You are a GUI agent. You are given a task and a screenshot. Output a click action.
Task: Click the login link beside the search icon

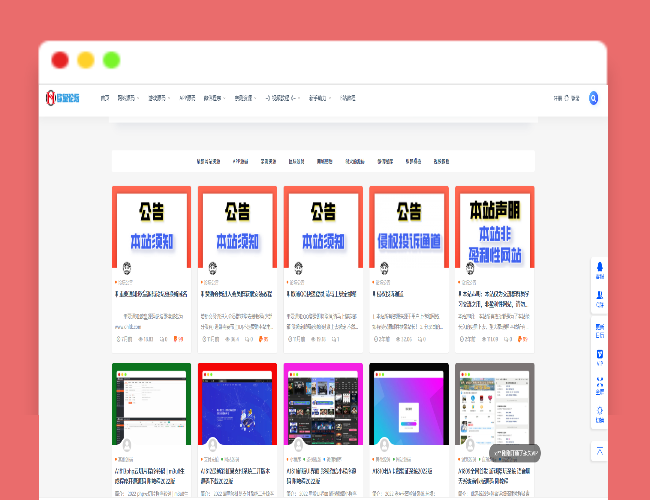coord(574,98)
